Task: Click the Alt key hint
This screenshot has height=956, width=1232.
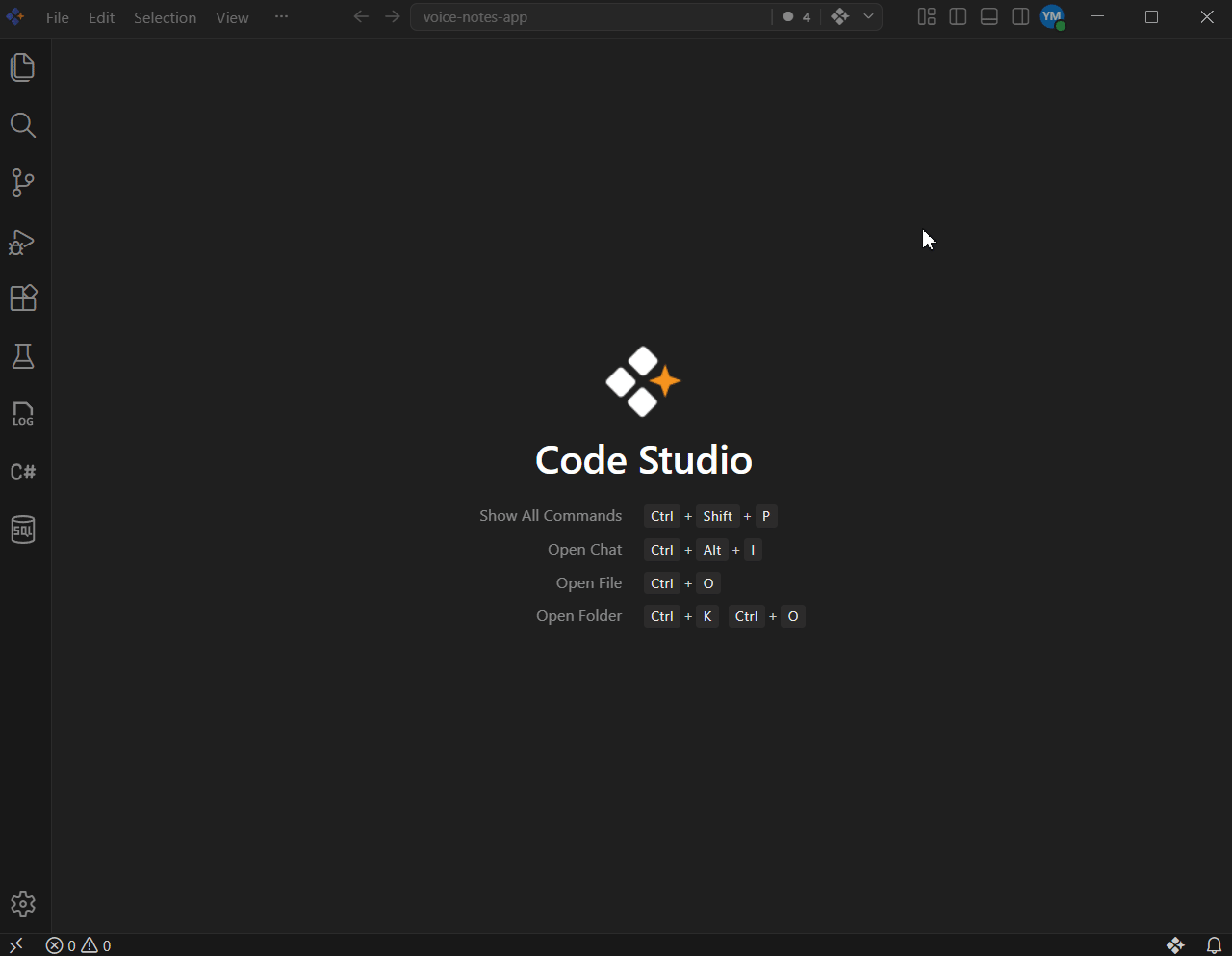Action: [x=712, y=550]
